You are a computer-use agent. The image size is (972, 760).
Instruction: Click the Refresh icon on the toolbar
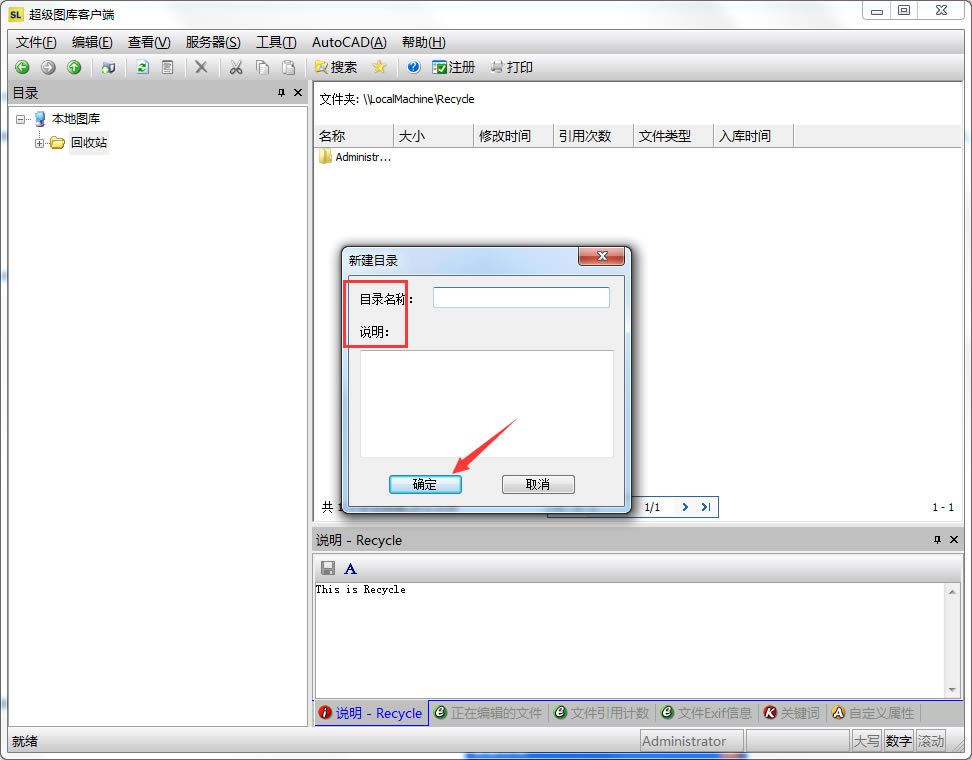142,68
